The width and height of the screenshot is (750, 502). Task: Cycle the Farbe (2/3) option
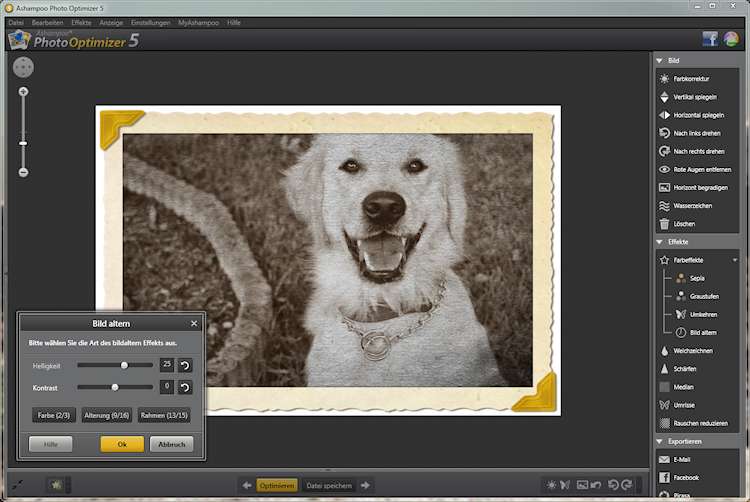point(52,415)
